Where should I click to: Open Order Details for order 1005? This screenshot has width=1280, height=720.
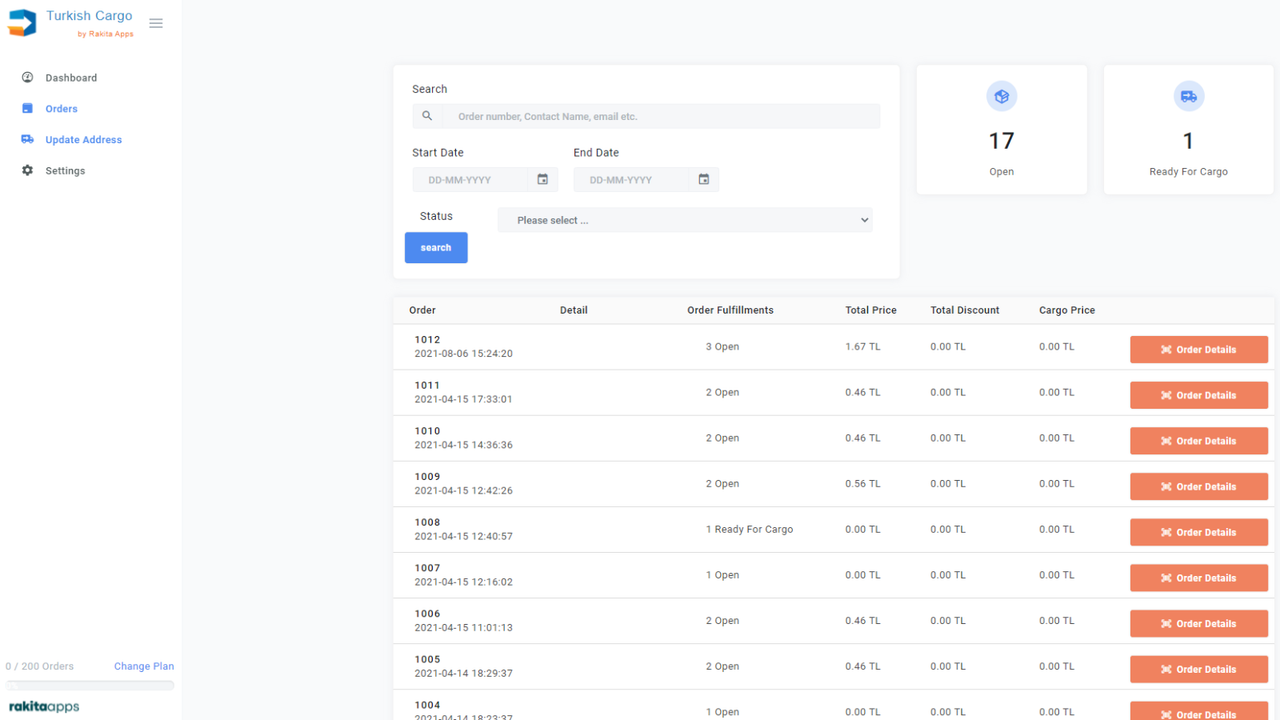point(1199,669)
